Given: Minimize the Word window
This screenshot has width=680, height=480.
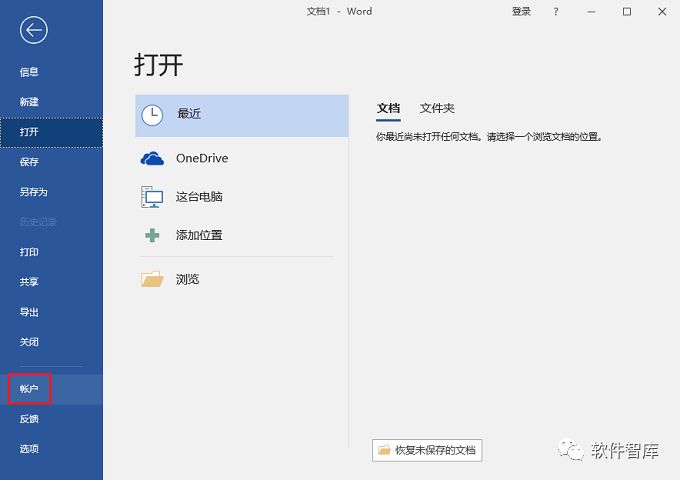Looking at the screenshot, I should [x=591, y=12].
